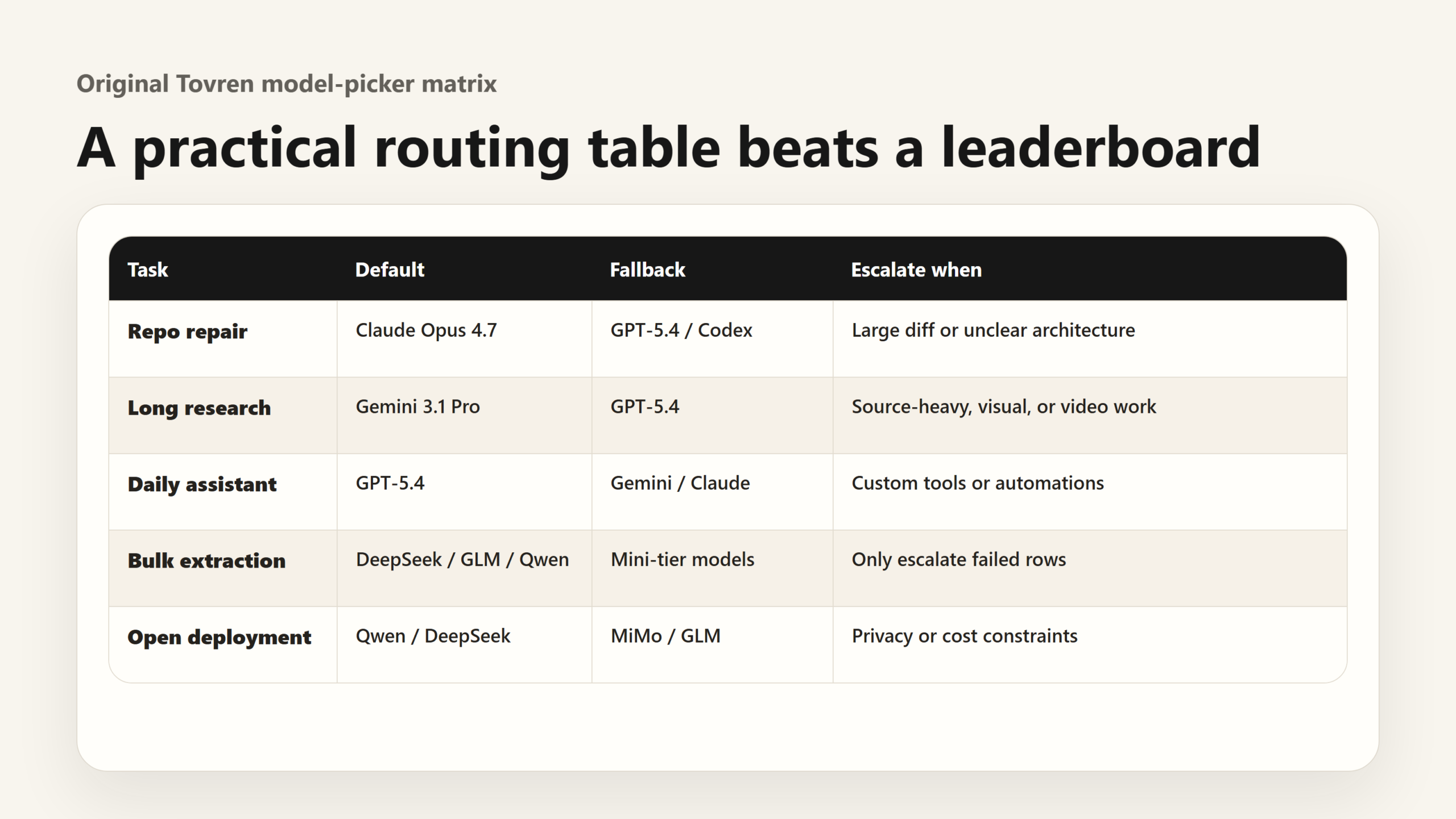1456x819 pixels.
Task: Click "Custom tools or automations"
Action: [x=978, y=483]
